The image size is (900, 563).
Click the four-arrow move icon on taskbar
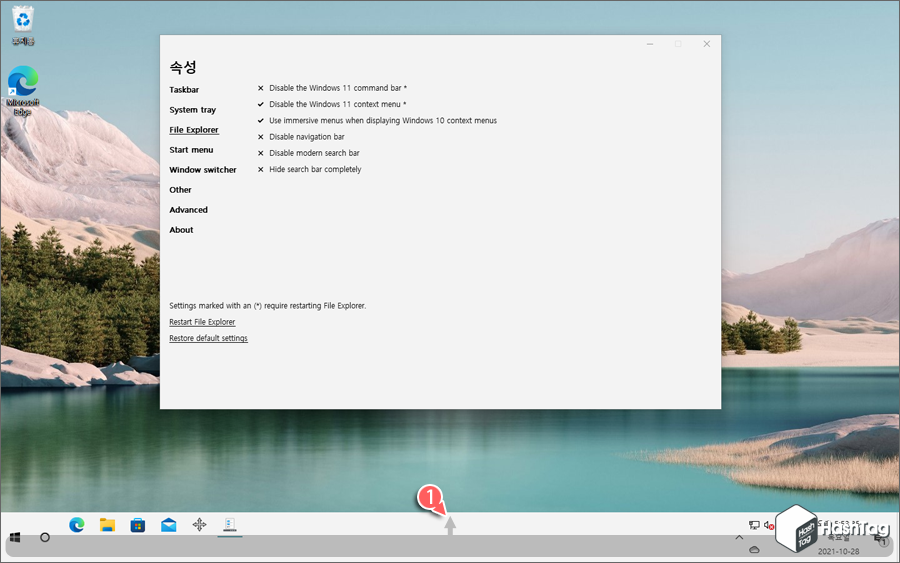click(199, 525)
